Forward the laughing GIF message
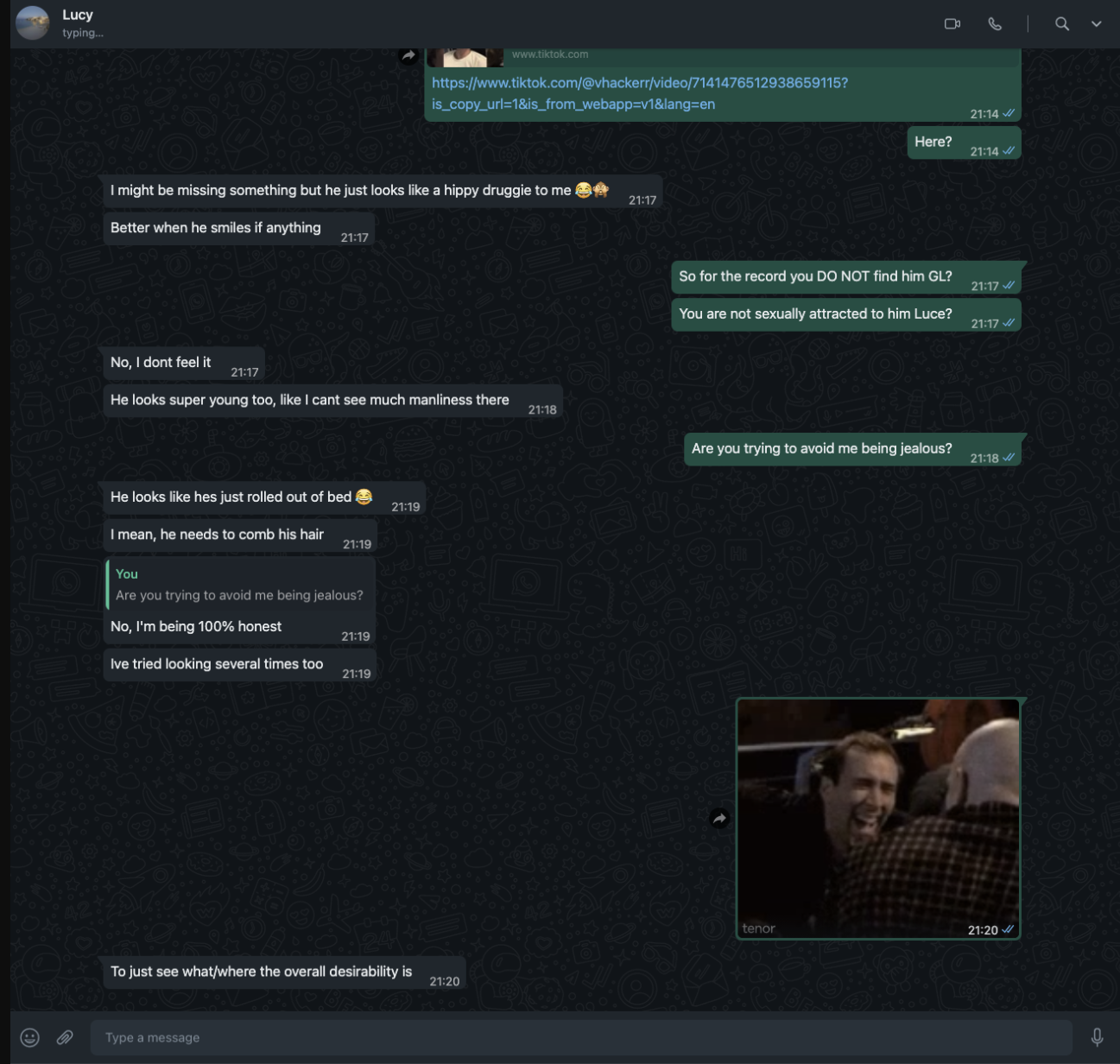Screen dimensions: 1120x1064 pyautogui.click(x=719, y=819)
